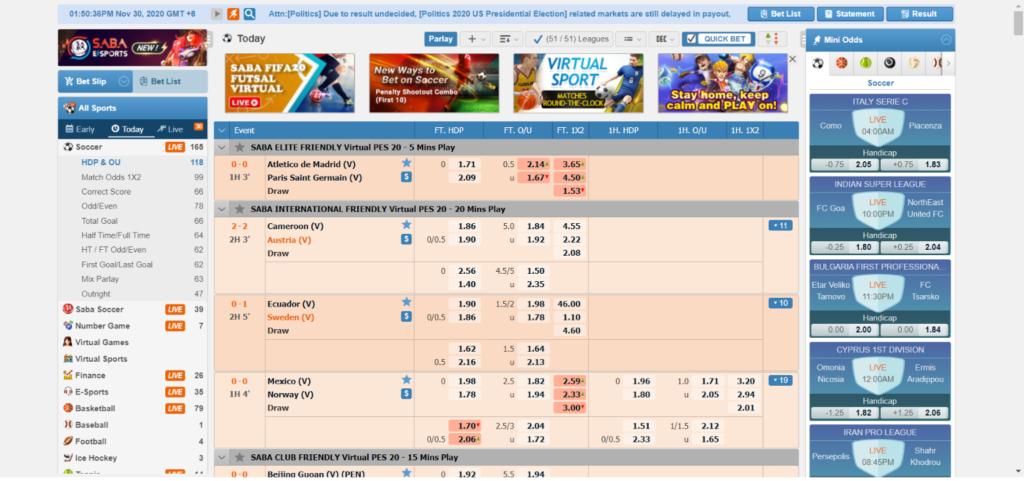Expand 10 more markets for Ecuador match

[x=780, y=303]
